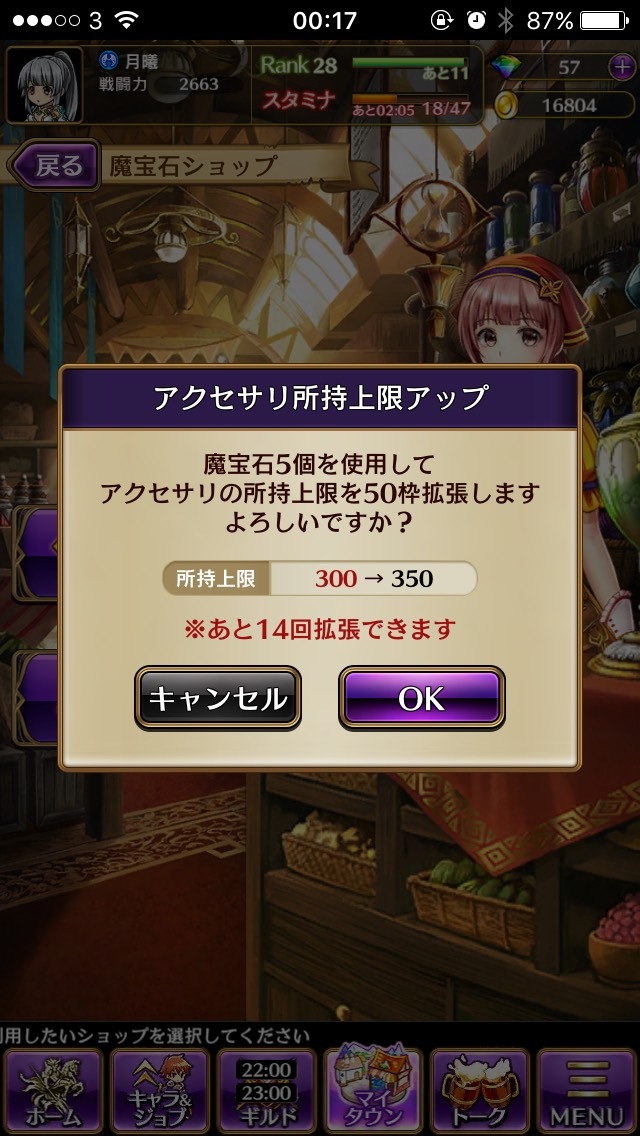640x1136 pixels.
Task: Open the MENU hamburger button
Action: tap(587, 1091)
